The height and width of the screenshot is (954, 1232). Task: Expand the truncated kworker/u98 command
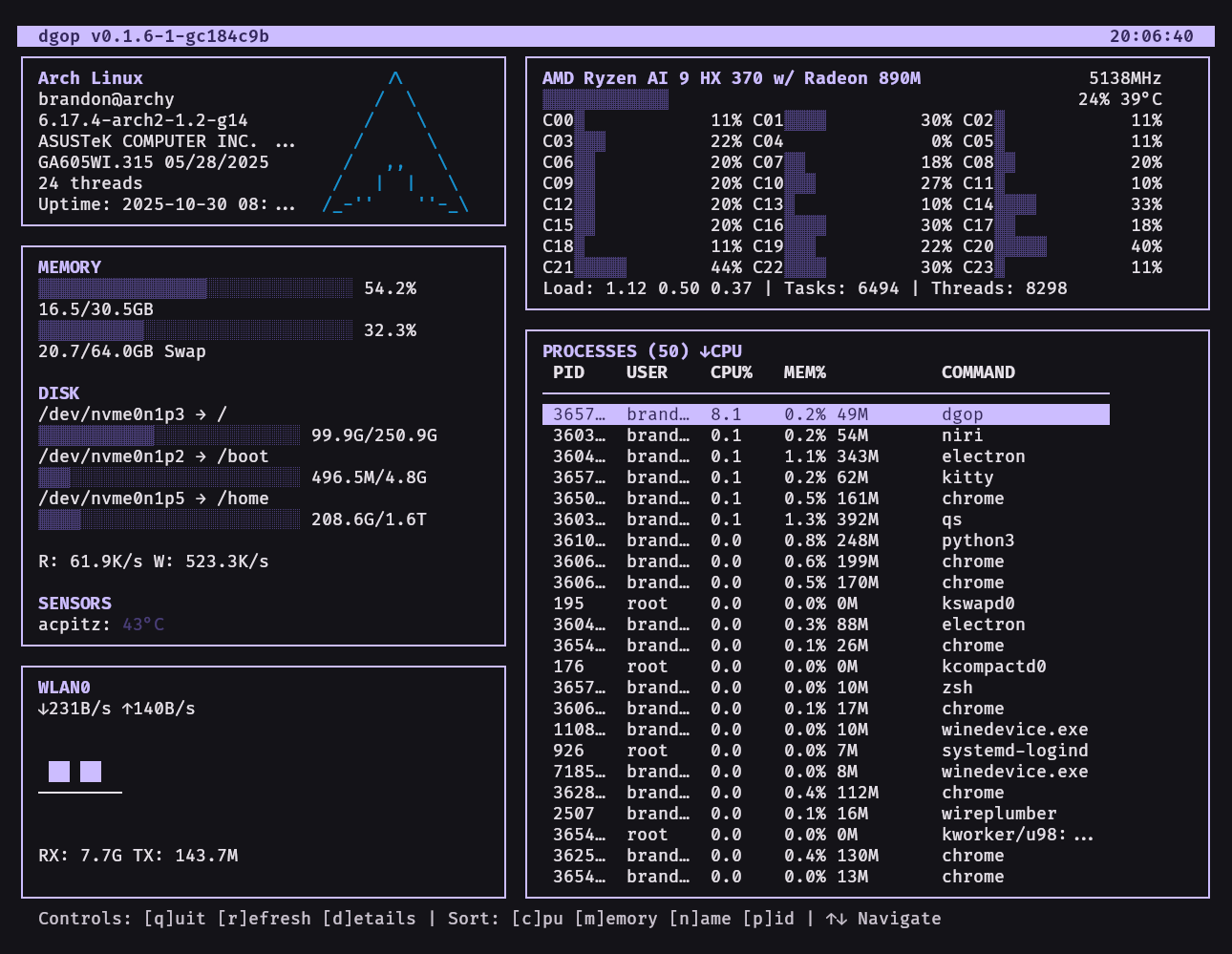pos(1083,835)
